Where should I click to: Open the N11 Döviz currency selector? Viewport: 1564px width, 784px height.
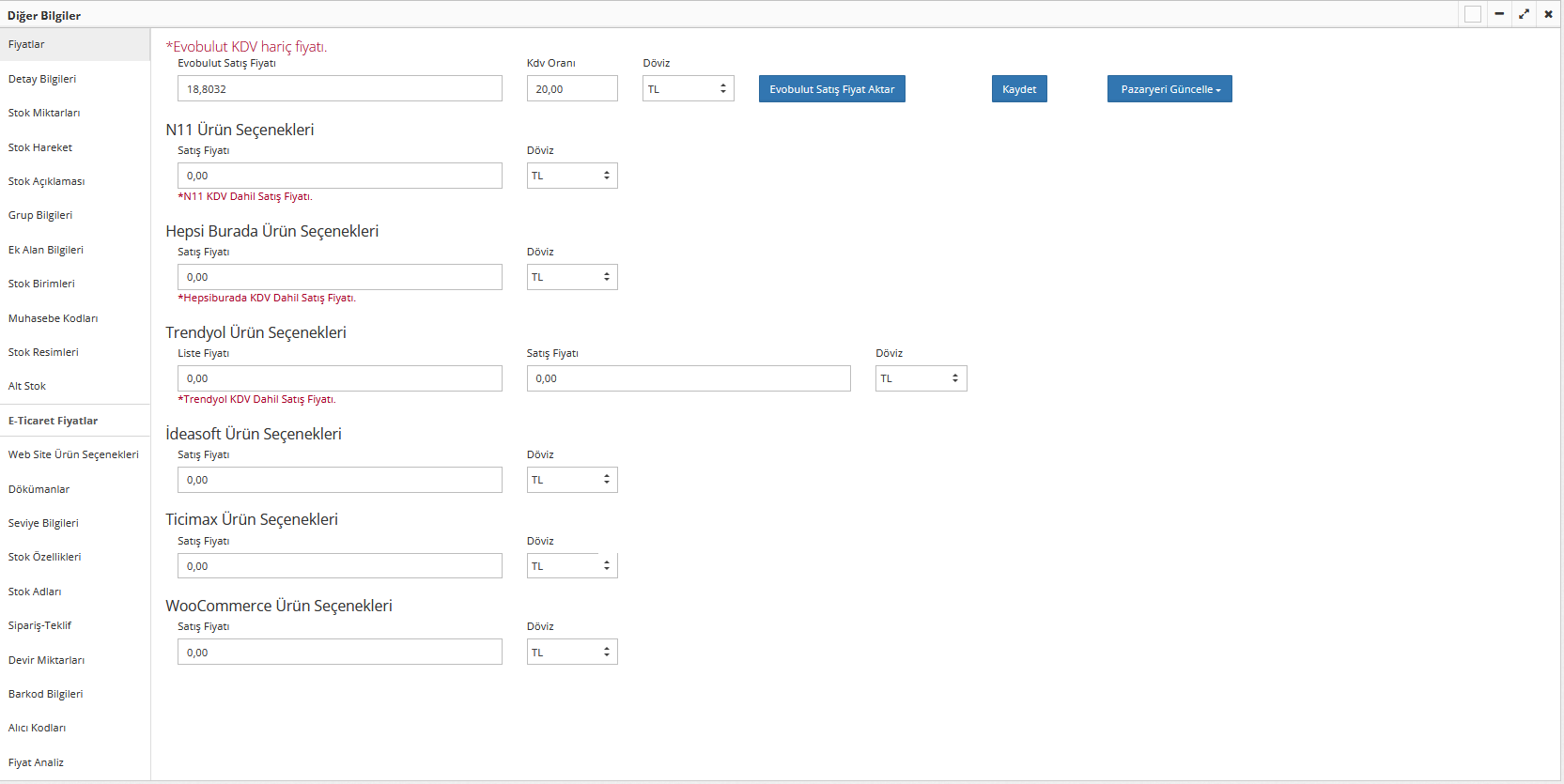(x=571, y=176)
